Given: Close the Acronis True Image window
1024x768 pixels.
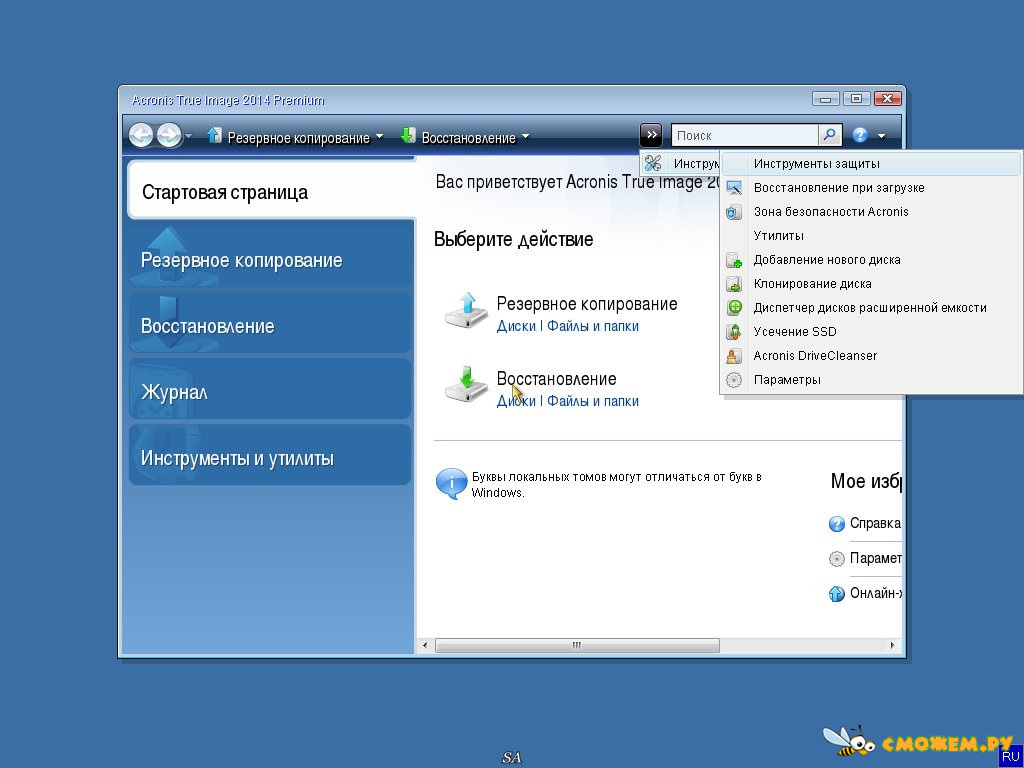Looking at the screenshot, I should (888, 99).
